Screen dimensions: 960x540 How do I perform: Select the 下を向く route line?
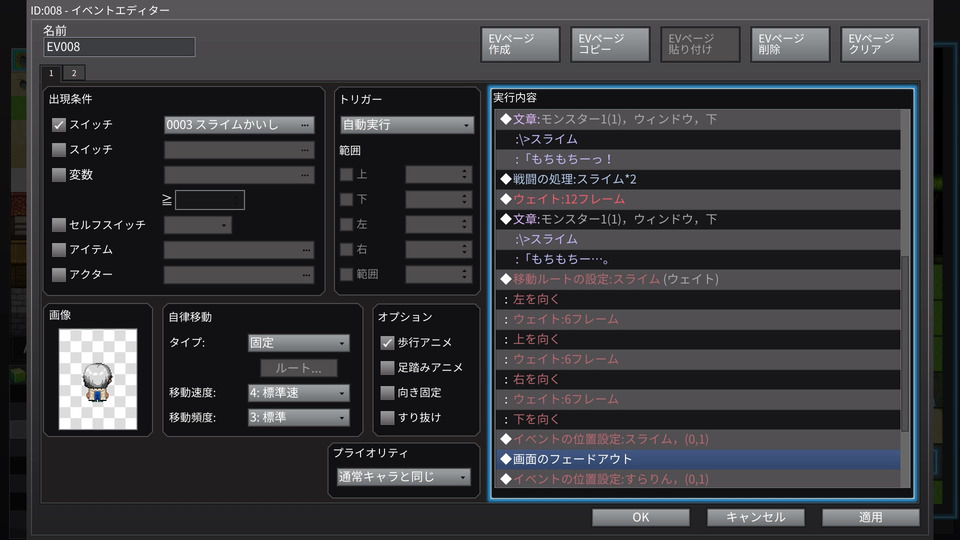pos(698,419)
